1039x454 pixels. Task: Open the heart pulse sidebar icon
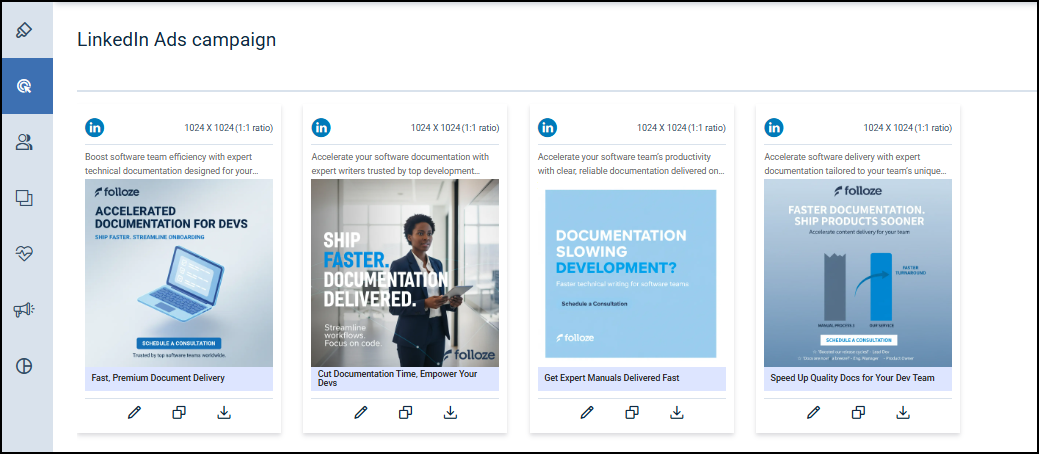24,254
